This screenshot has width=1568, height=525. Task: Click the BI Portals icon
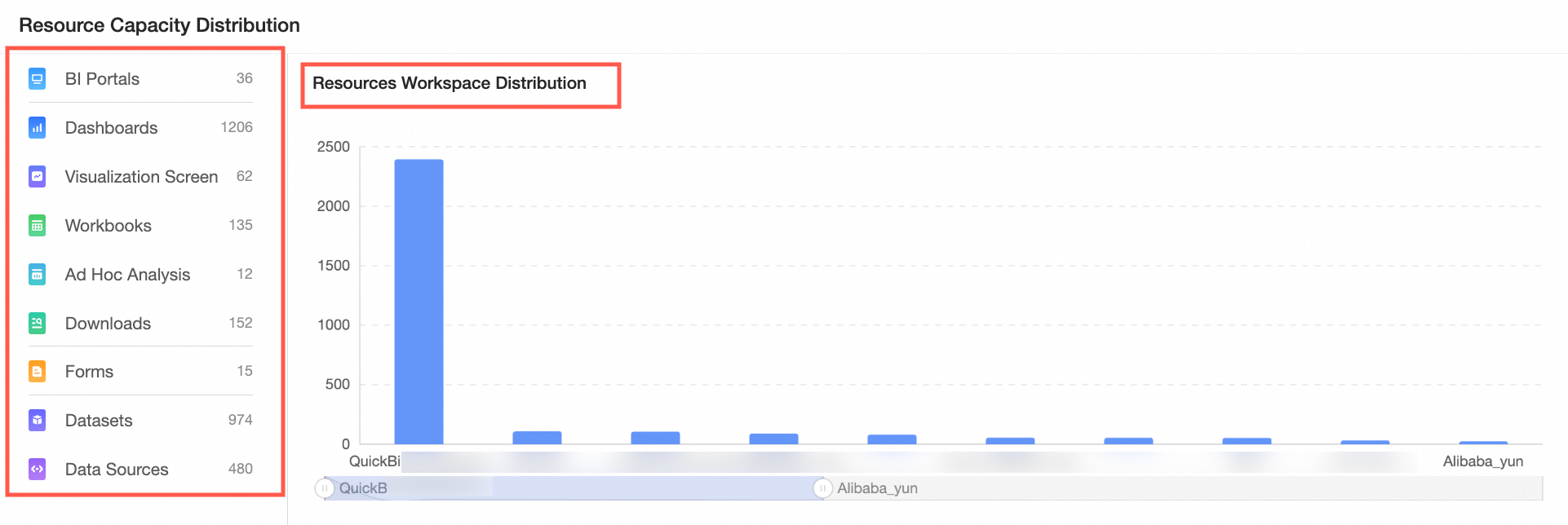point(37,79)
